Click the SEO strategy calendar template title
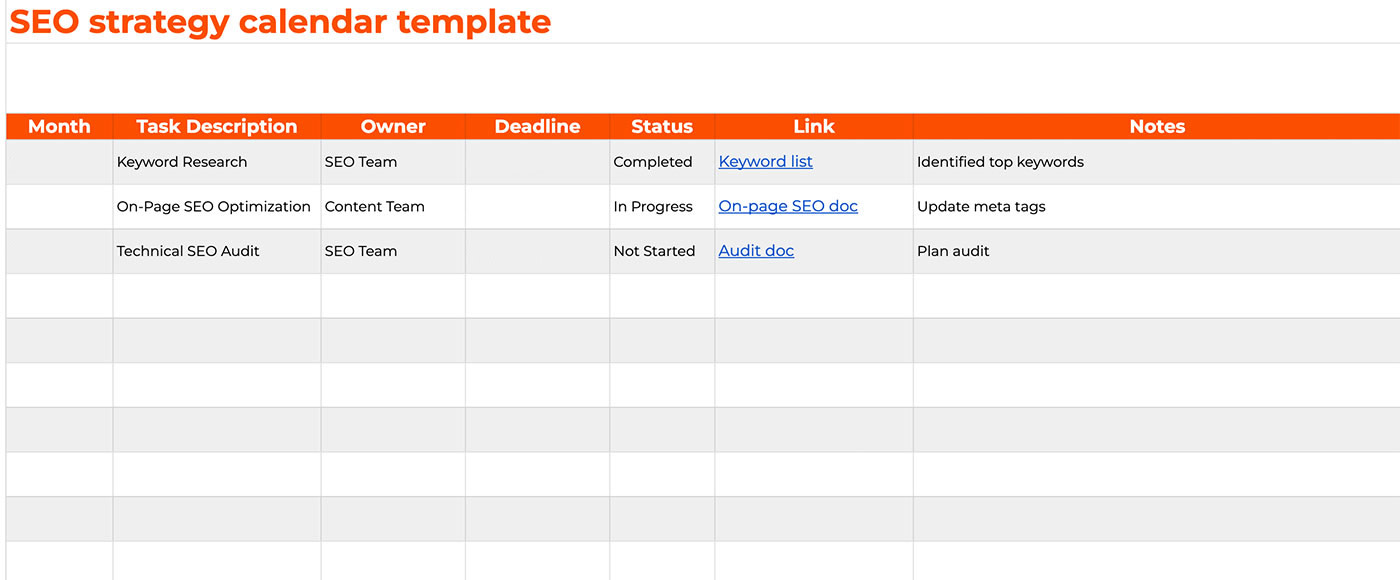1400x580 pixels. 280,21
